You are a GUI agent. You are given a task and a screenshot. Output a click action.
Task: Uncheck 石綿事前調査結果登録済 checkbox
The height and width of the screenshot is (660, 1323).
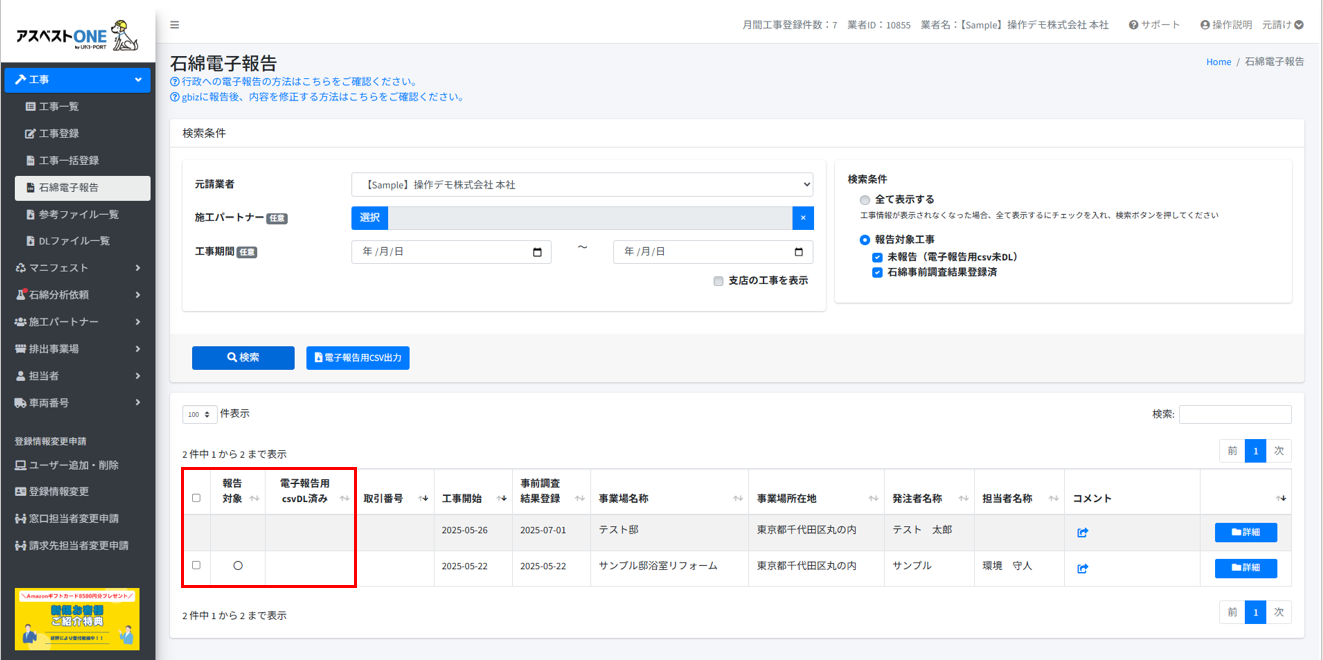(x=877, y=272)
